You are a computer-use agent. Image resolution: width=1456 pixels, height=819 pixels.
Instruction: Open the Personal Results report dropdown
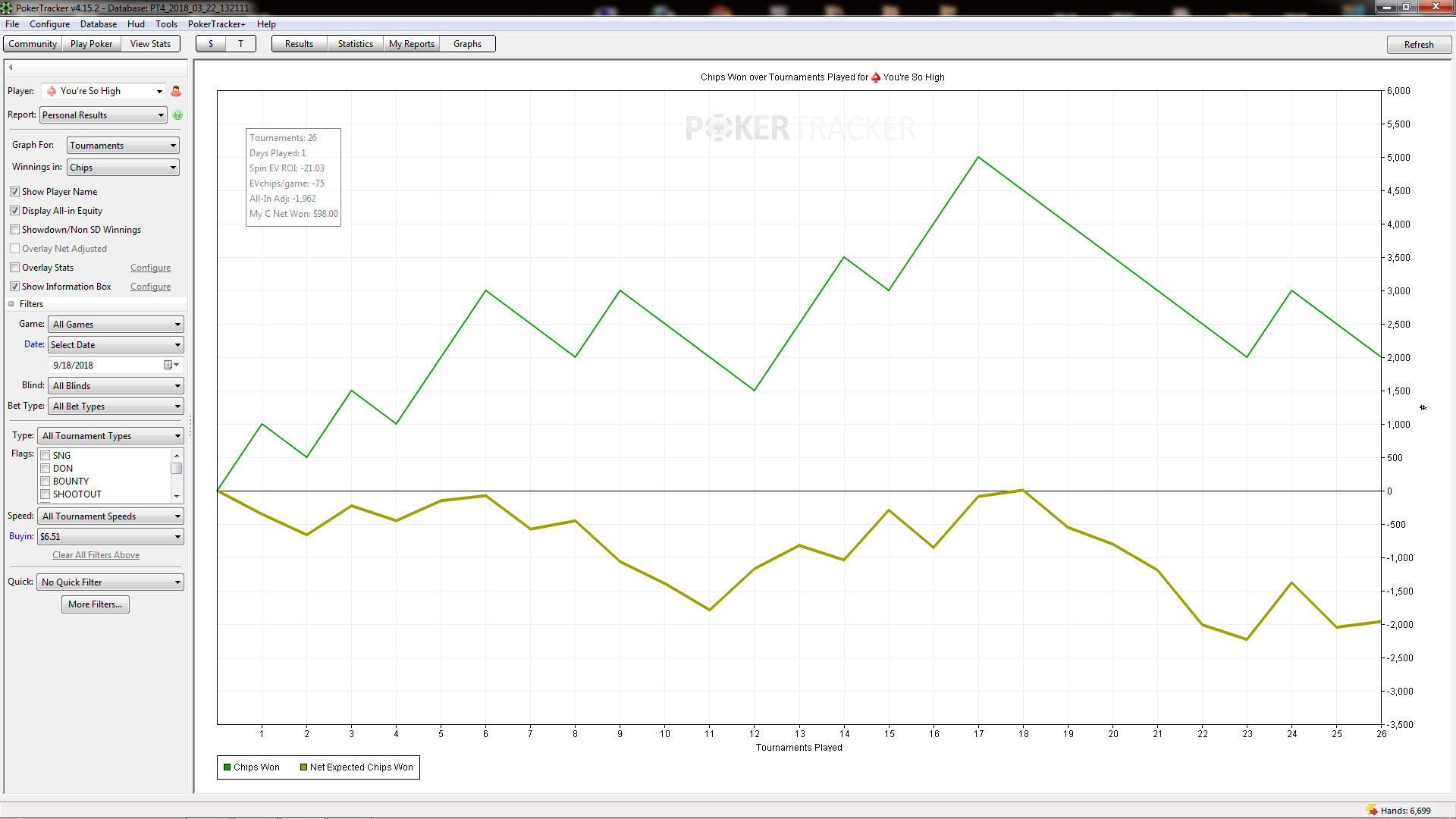tap(103, 115)
